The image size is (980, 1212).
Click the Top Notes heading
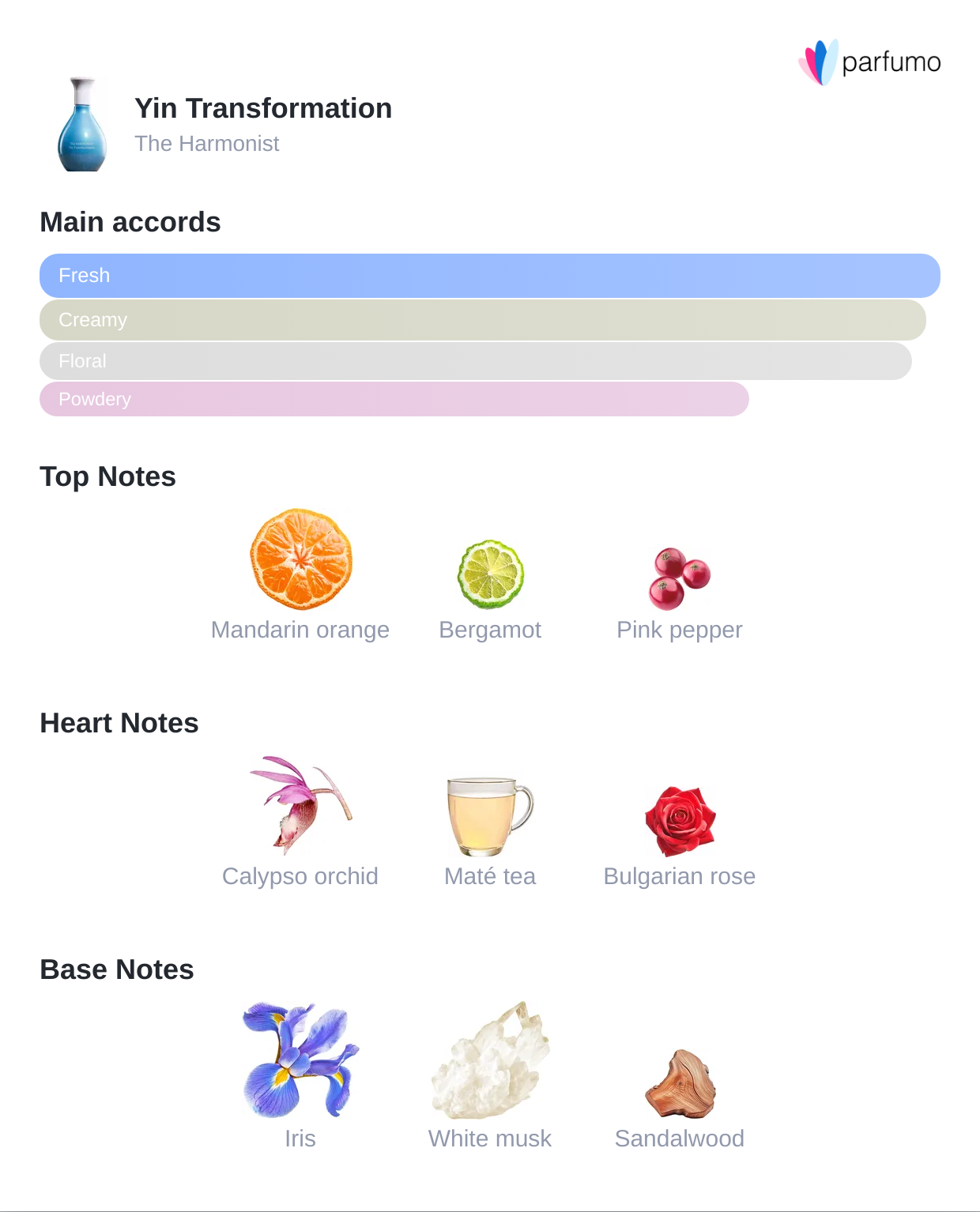pos(107,476)
